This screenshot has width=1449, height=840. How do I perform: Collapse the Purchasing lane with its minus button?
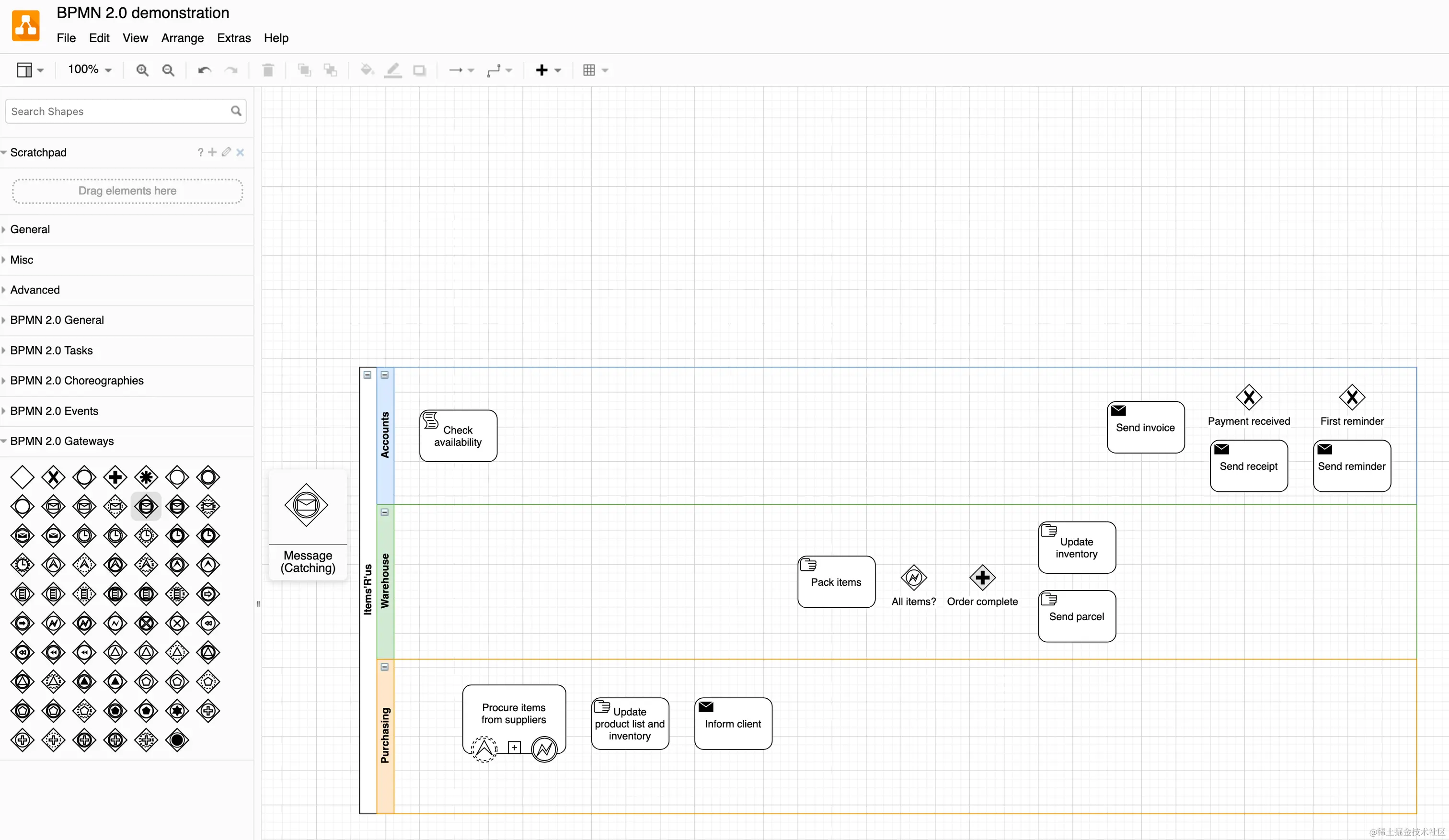tap(384, 667)
